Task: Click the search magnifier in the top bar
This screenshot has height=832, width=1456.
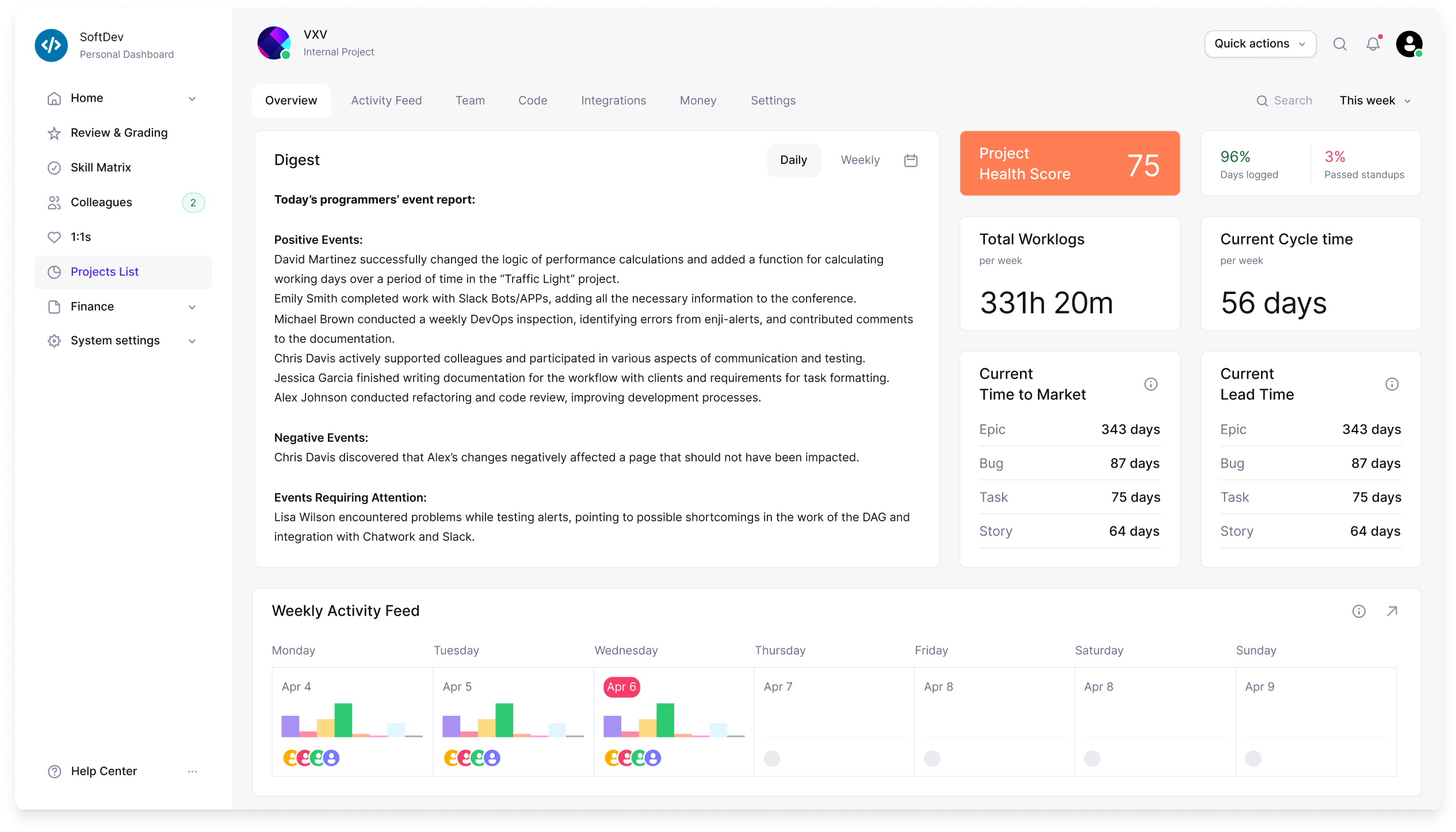Action: (x=1340, y=44)
